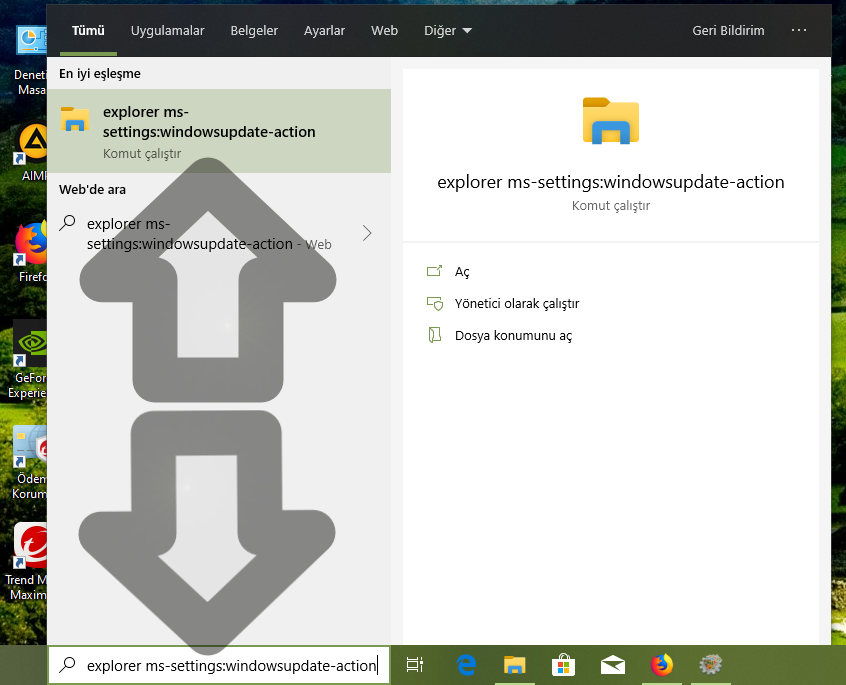The width and height of the screenshot is (846, 685).
Task: Open the AIMP desktop shortcut
Action: 33,146
